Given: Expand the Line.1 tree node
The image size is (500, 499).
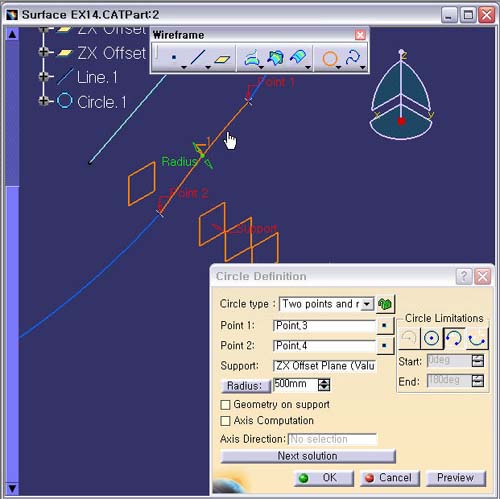Looking at the screenshot, I should coord(43,77).
